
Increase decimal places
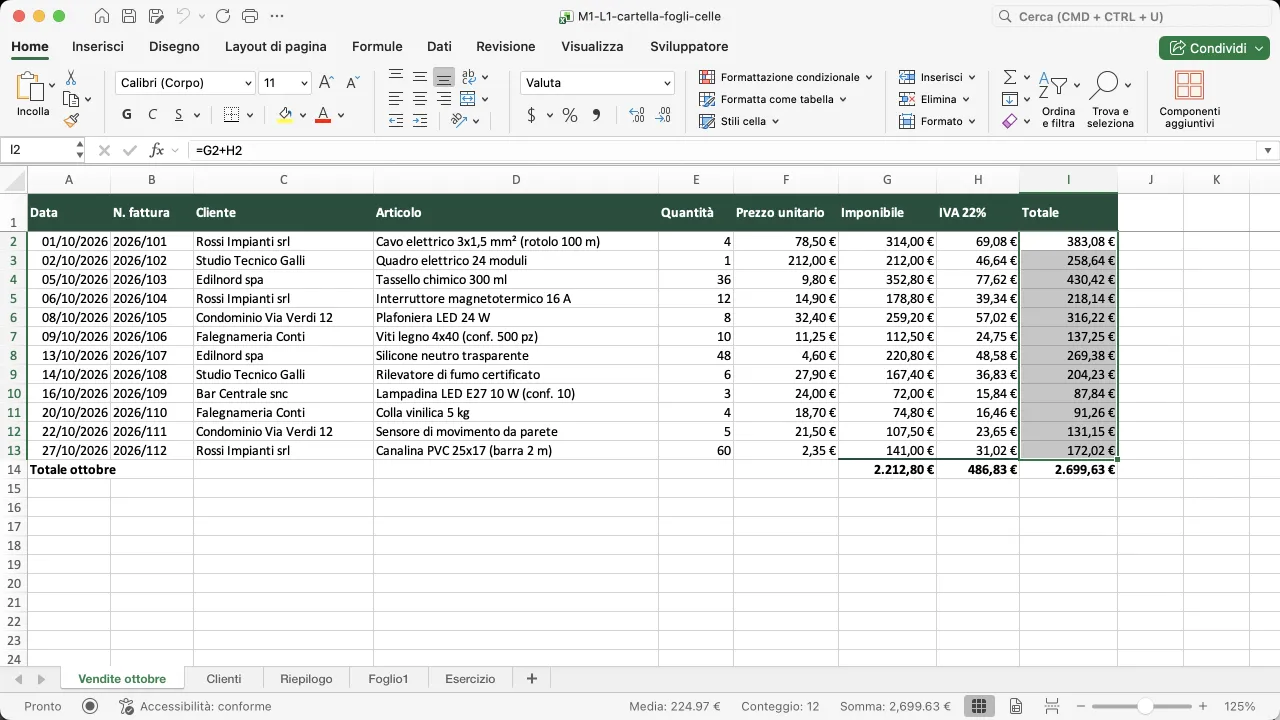[637, 115]
